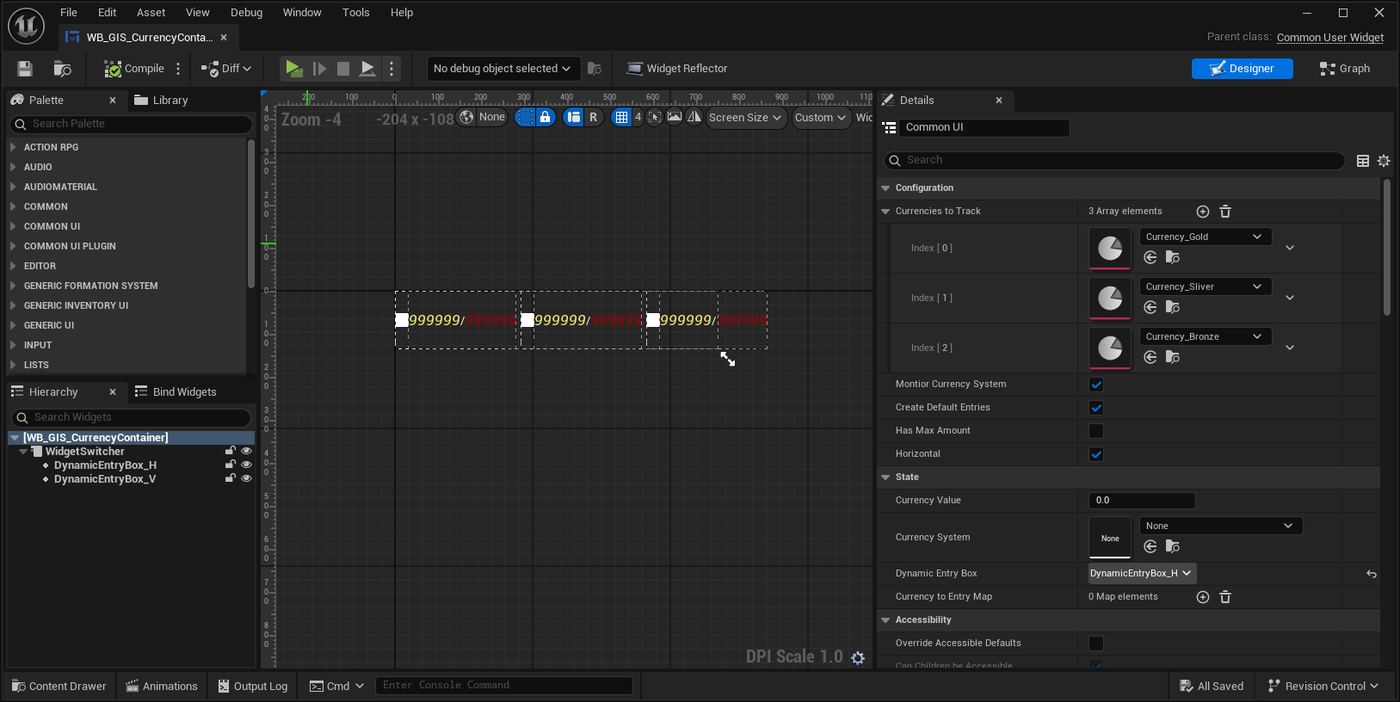Switch to Graph mode
This screenshot has width=1400, height=702.
coord(1344,69)
